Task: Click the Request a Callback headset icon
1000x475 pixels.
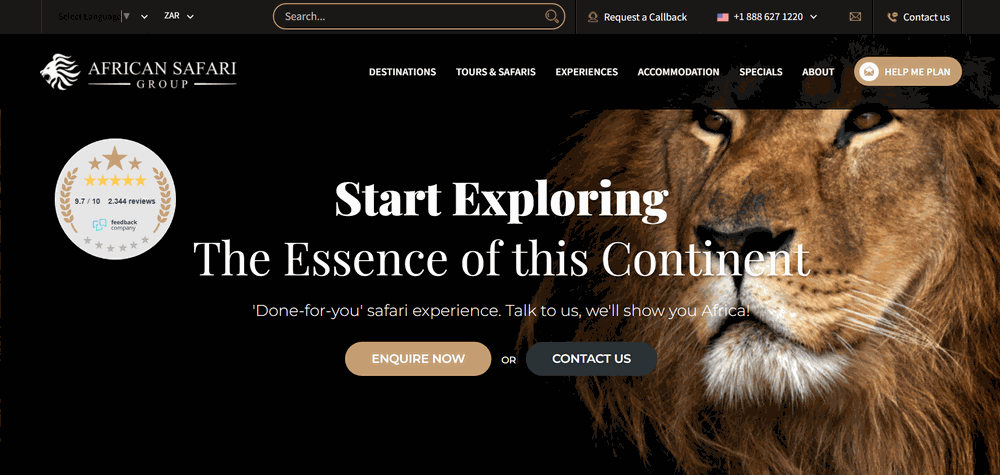Action: 593,17
